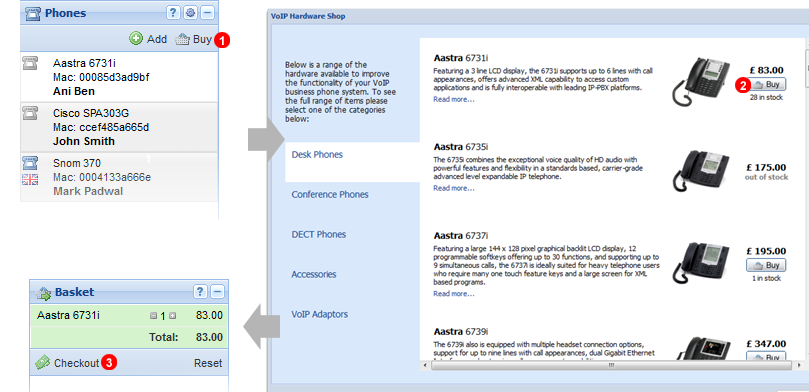The width and height of the screenshot is (809, 392).
Task: Click the horizontal scrollbar left arrow
Action: coord(426,365)
